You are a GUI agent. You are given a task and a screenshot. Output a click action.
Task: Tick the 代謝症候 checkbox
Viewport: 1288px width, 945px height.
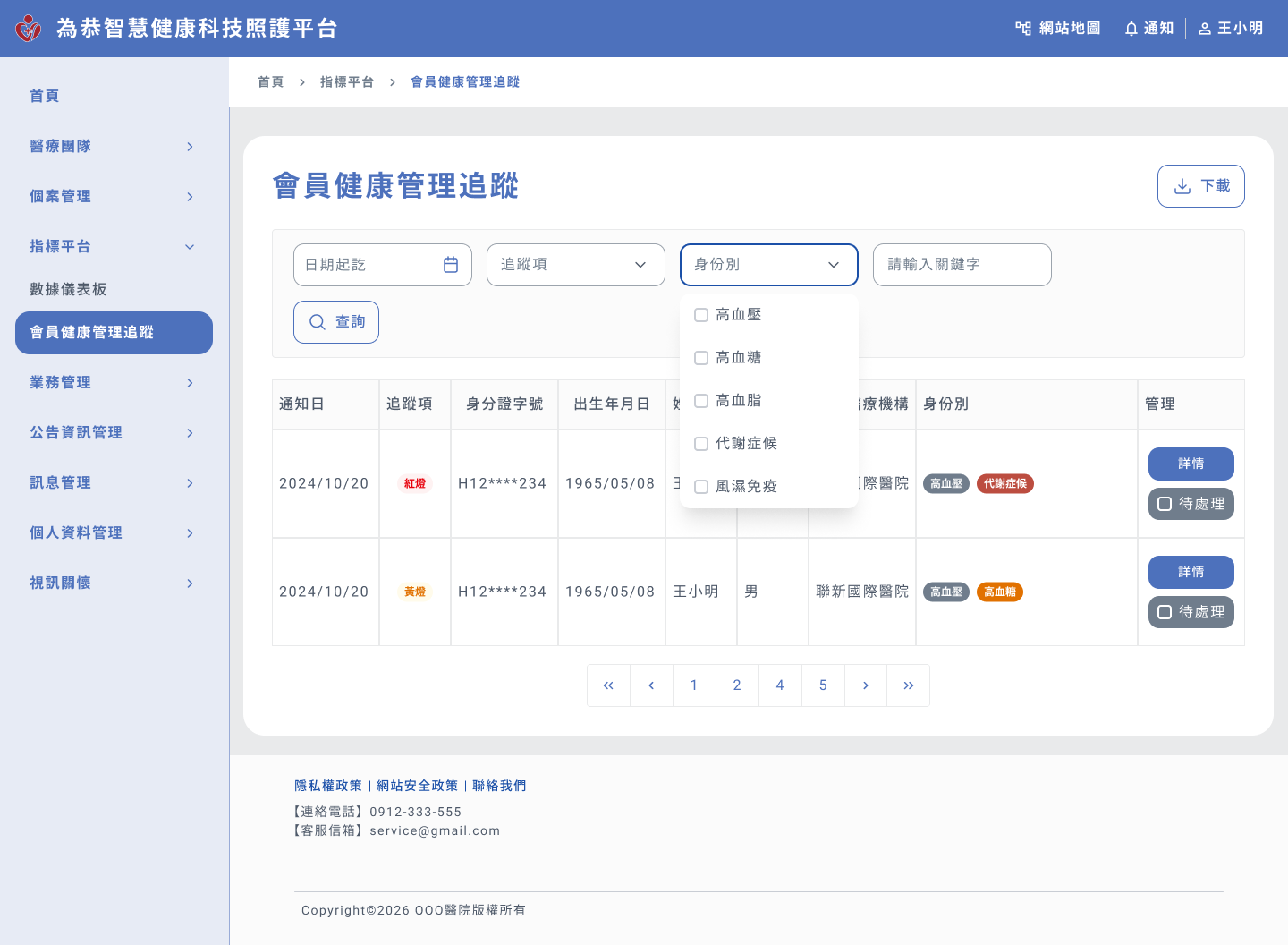(701, 444)
